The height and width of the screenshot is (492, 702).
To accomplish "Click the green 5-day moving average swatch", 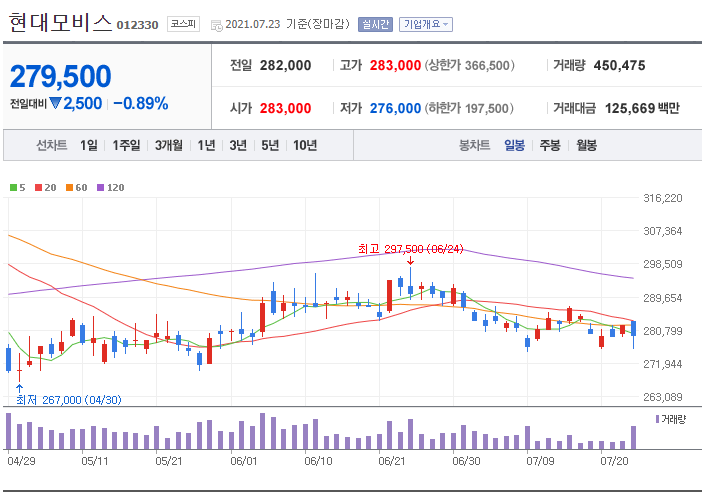I will coord(13,188).
